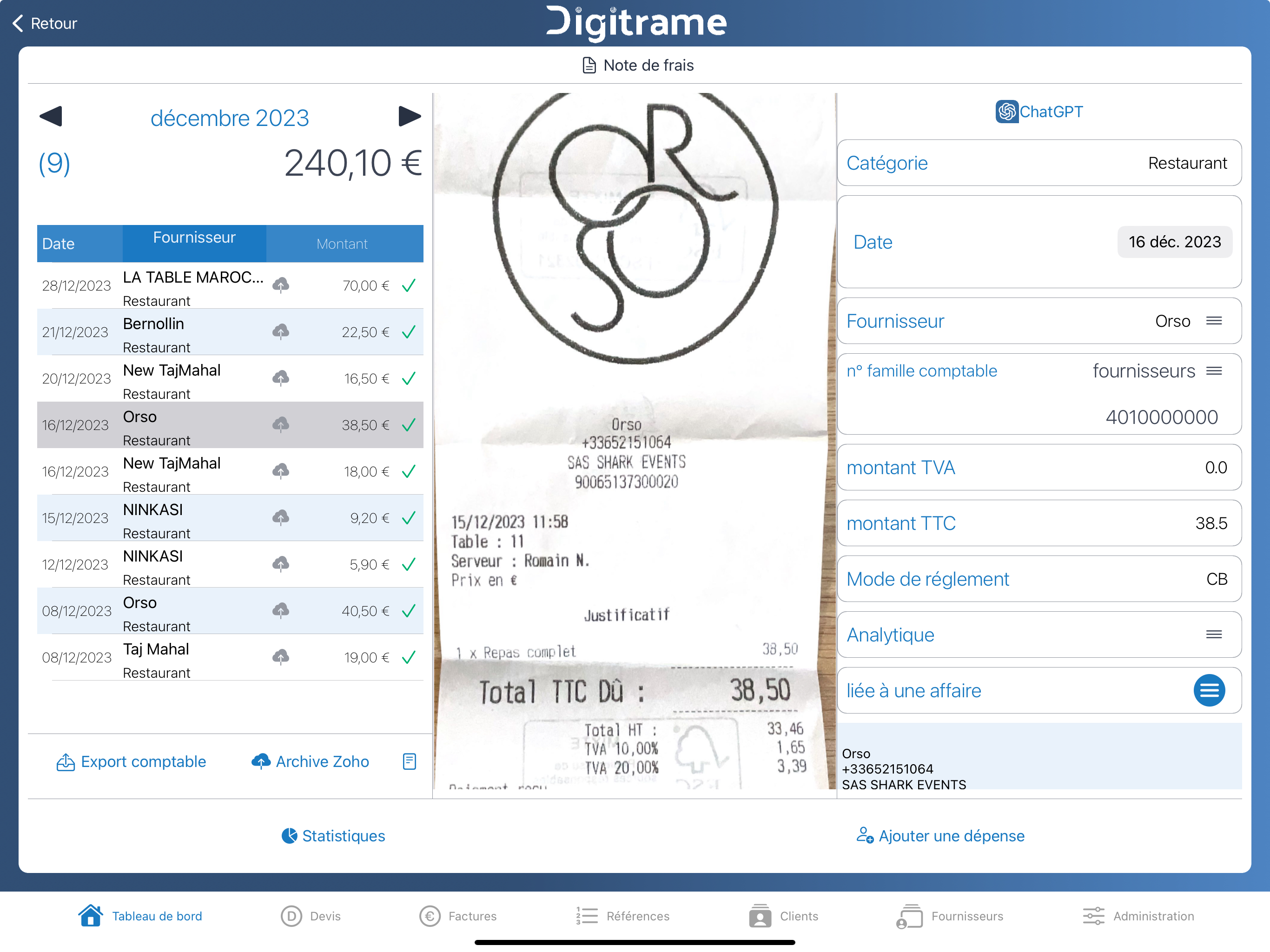Open n° famille comptable list menu
The height and width of the screenshot is (952, 1270).
click(x=1214, y=371)
